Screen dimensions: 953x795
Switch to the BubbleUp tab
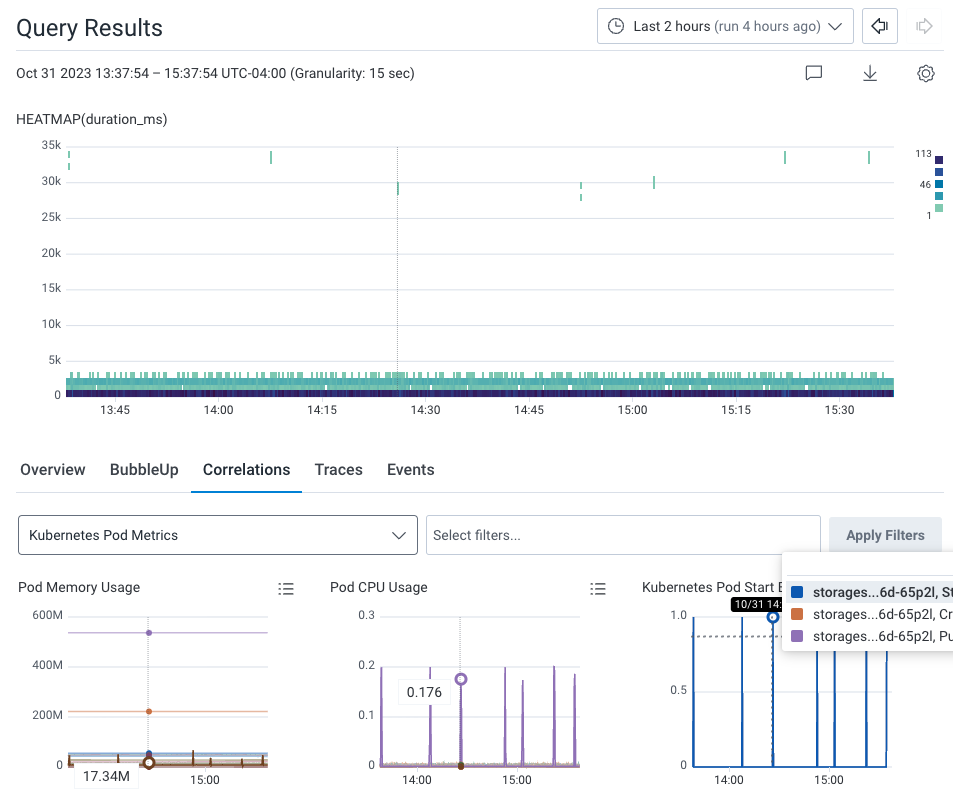pos(144,470)
